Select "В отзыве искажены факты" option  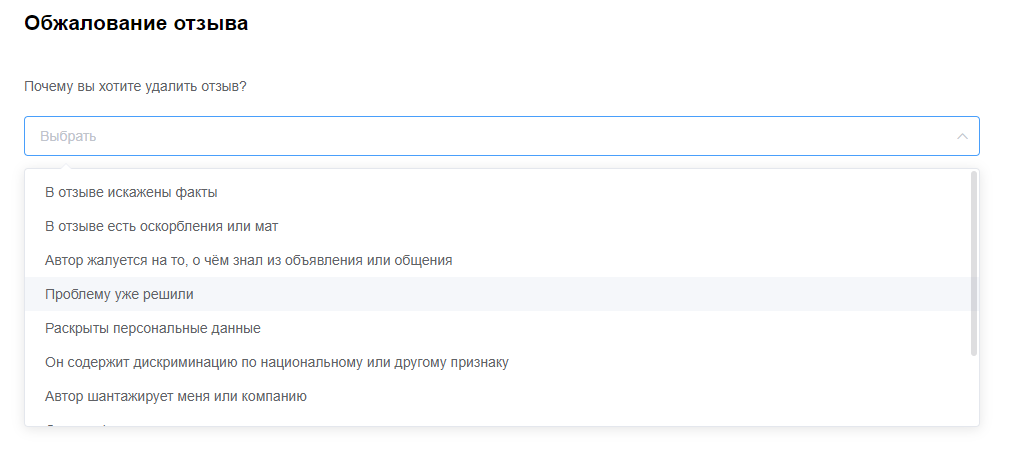[131, 192]
